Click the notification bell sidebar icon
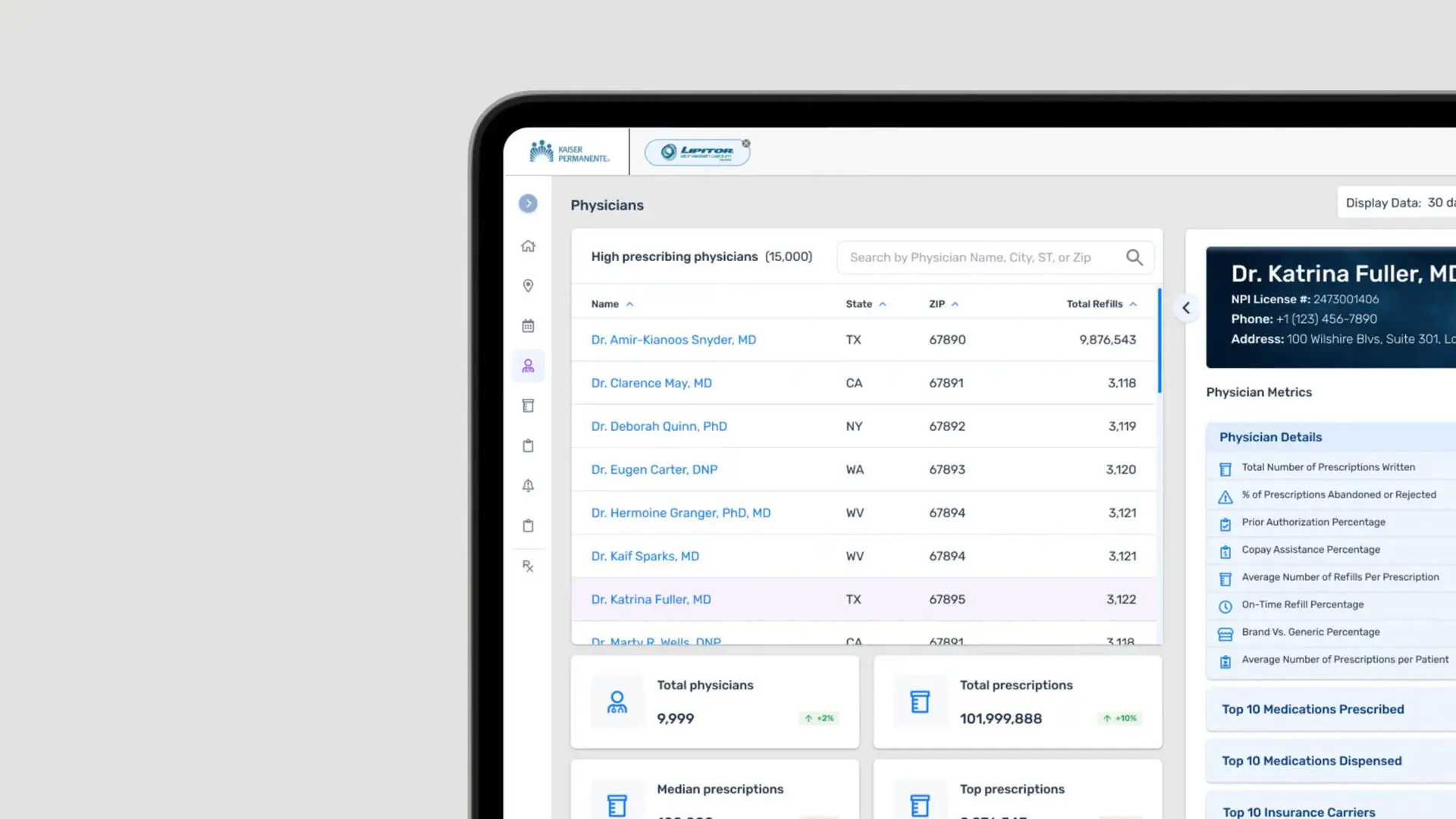1456x819 pixels. pos(529,485)
